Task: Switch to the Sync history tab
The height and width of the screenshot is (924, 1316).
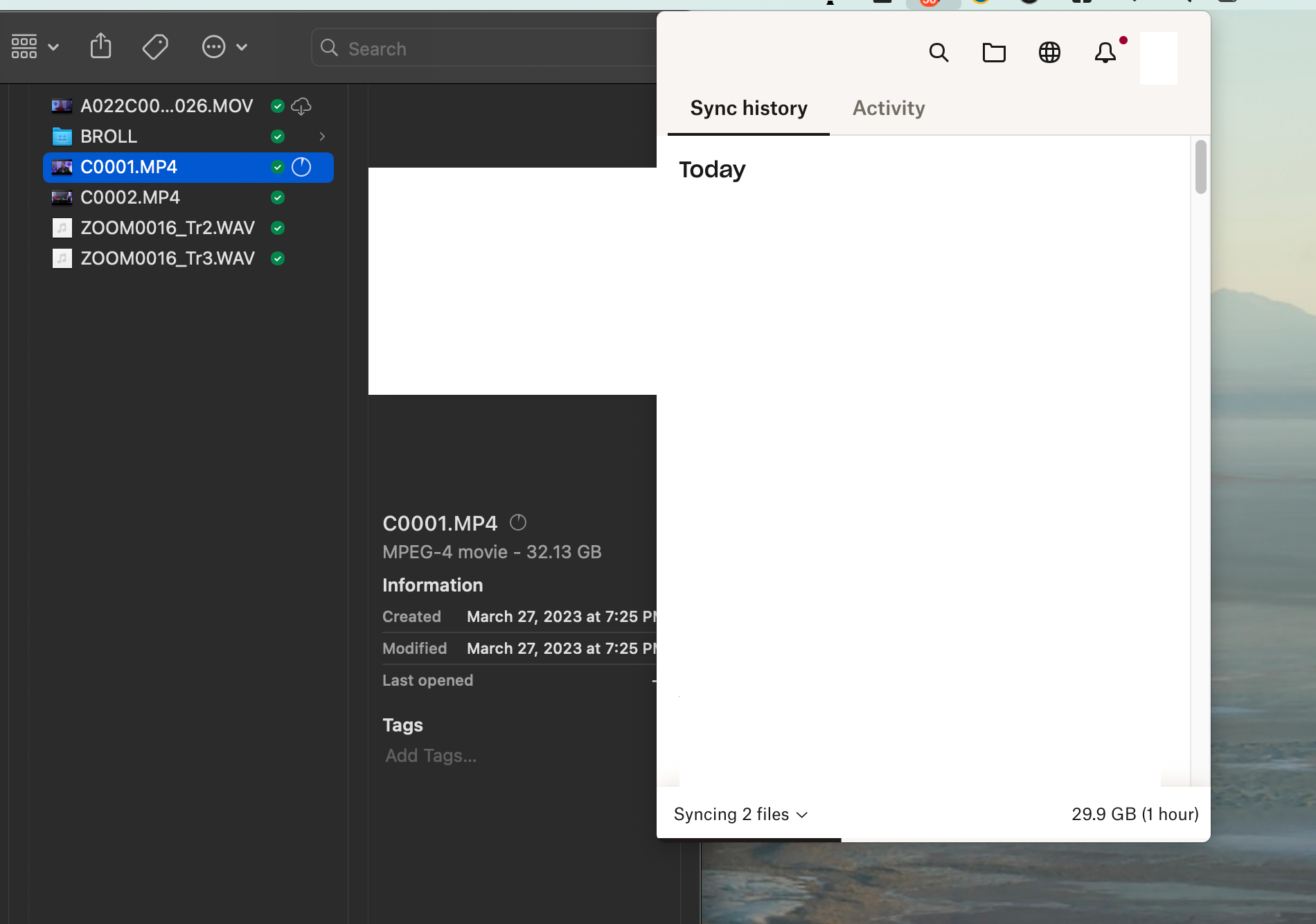Action: [x=748, y=108]
